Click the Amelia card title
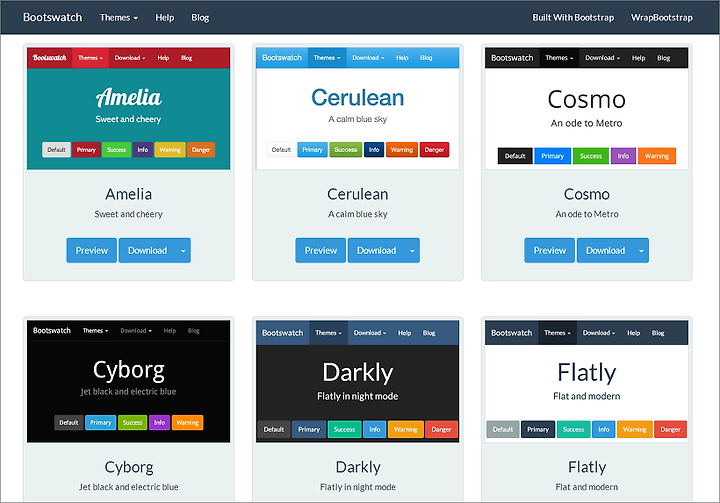 click(x=129, y=194)
